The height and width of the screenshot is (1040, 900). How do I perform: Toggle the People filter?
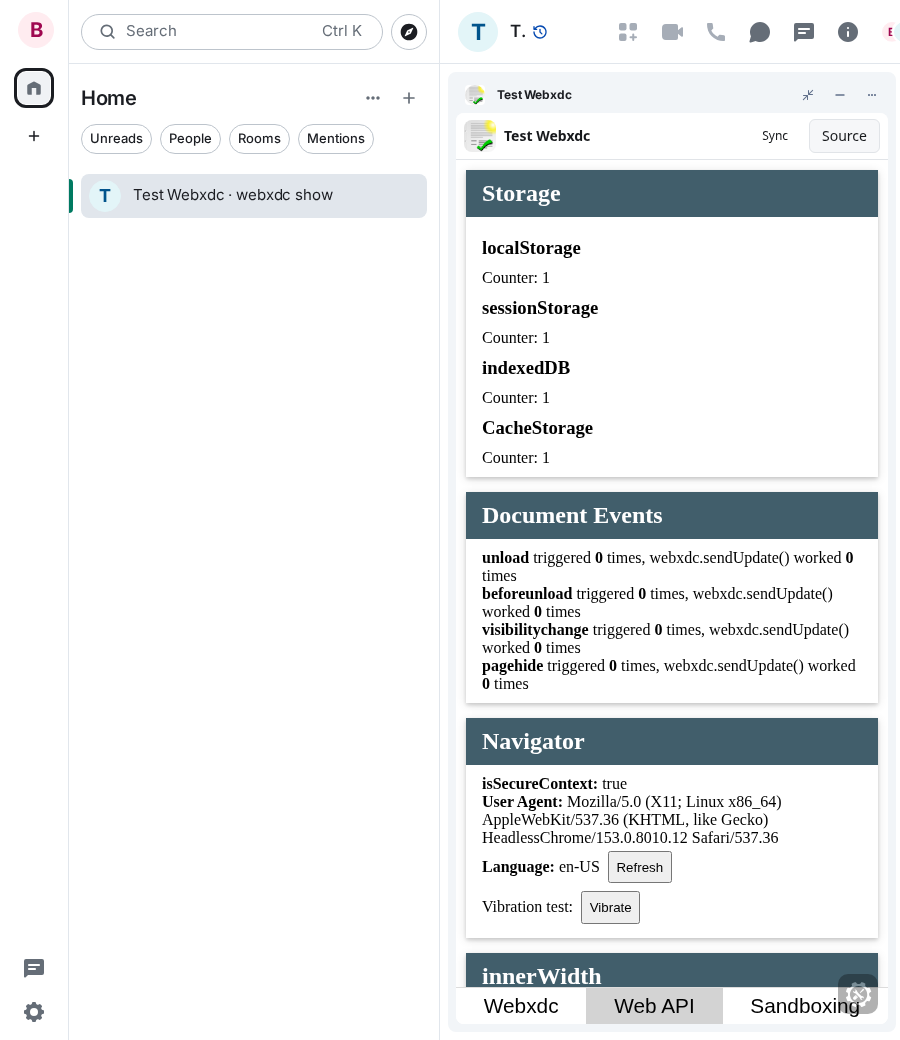coord(190,139)
